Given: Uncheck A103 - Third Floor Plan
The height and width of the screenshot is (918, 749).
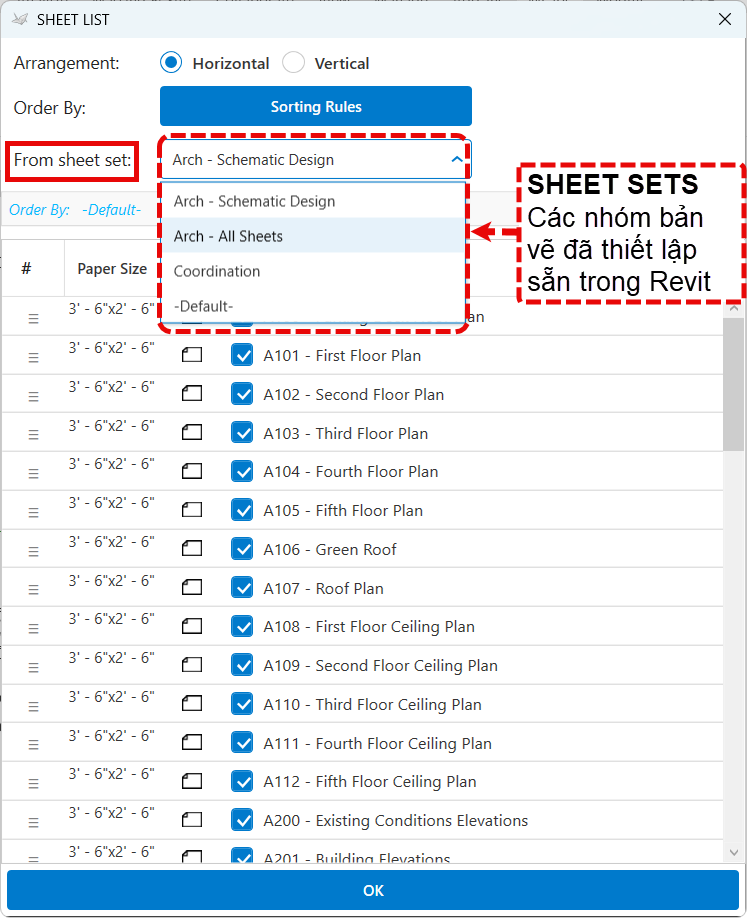Looking at the screenshot, I should 242,433.
